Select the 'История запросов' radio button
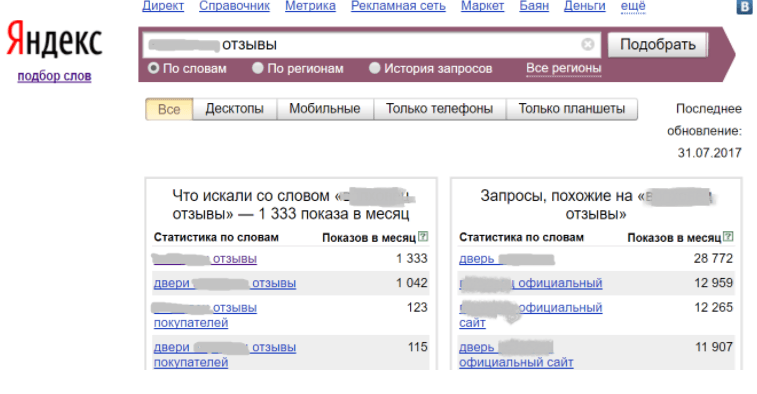The height and width of the screenshot is (394, 757). coord(375,68)
